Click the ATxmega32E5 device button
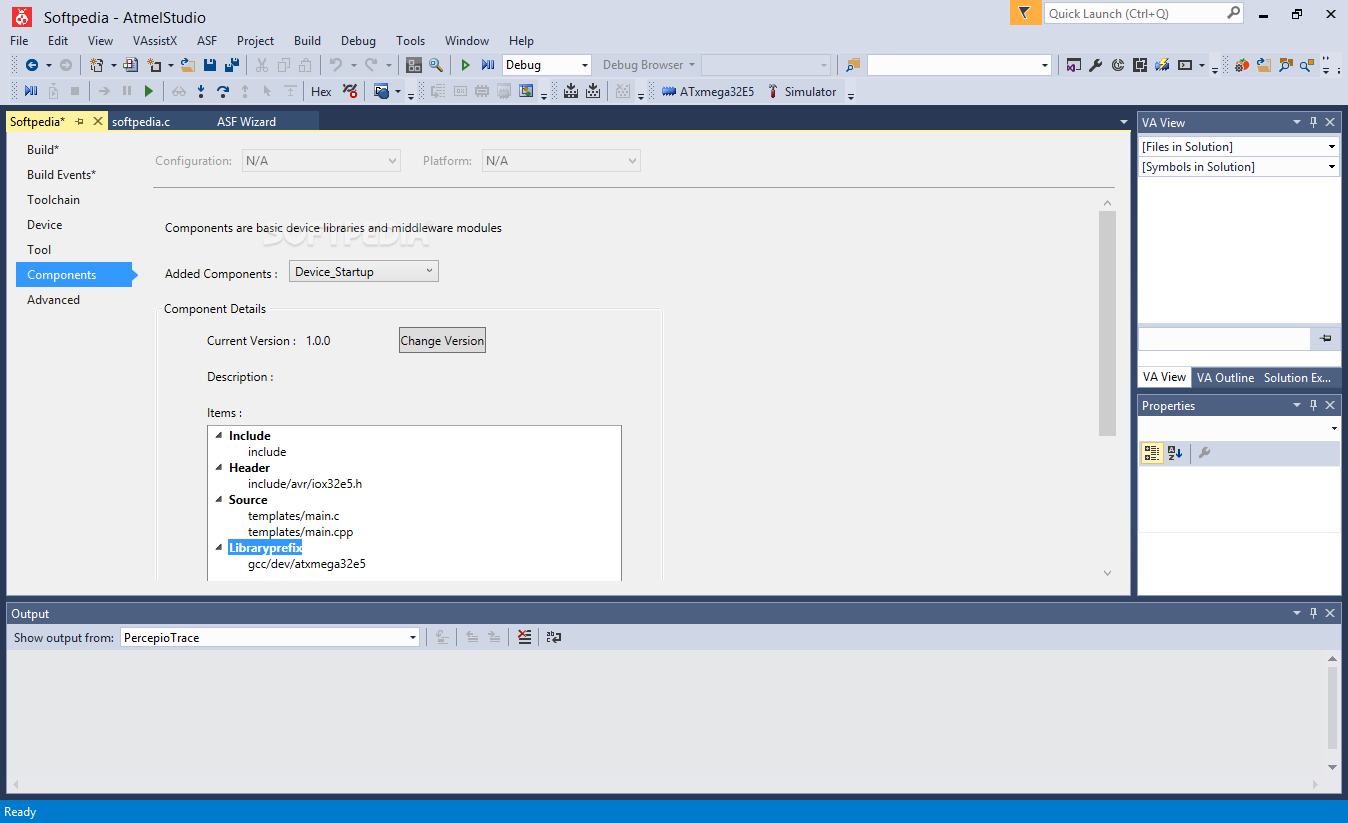1348x823 pixels. click(x=708, y=91)
